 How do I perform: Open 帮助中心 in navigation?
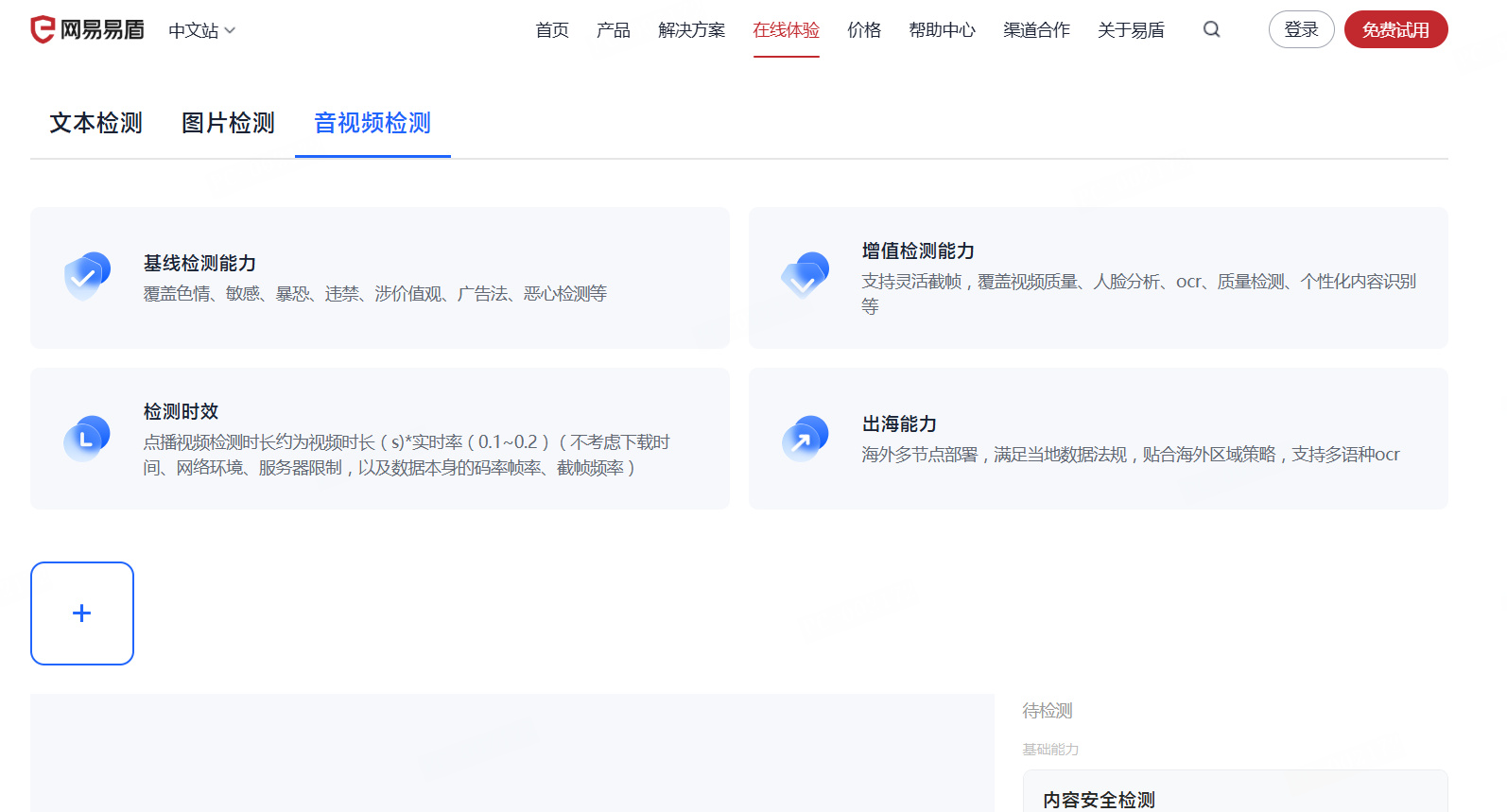[x=943, y=30]
